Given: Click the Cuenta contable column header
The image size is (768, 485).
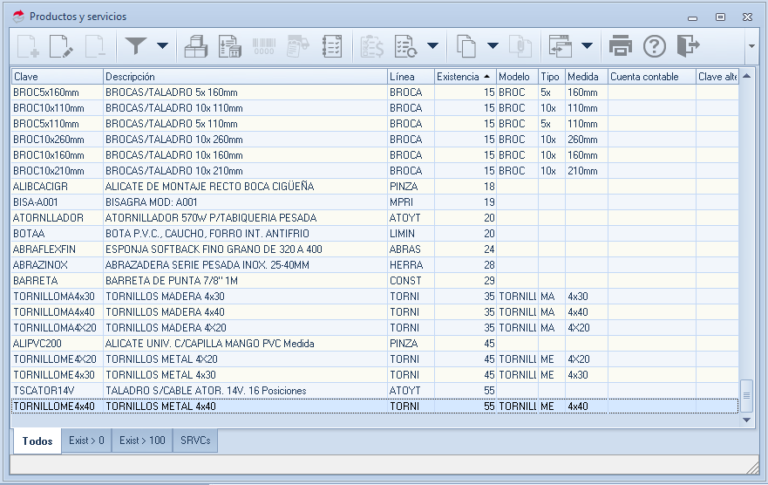Looking at the screenshot, I should pos(652,77).
